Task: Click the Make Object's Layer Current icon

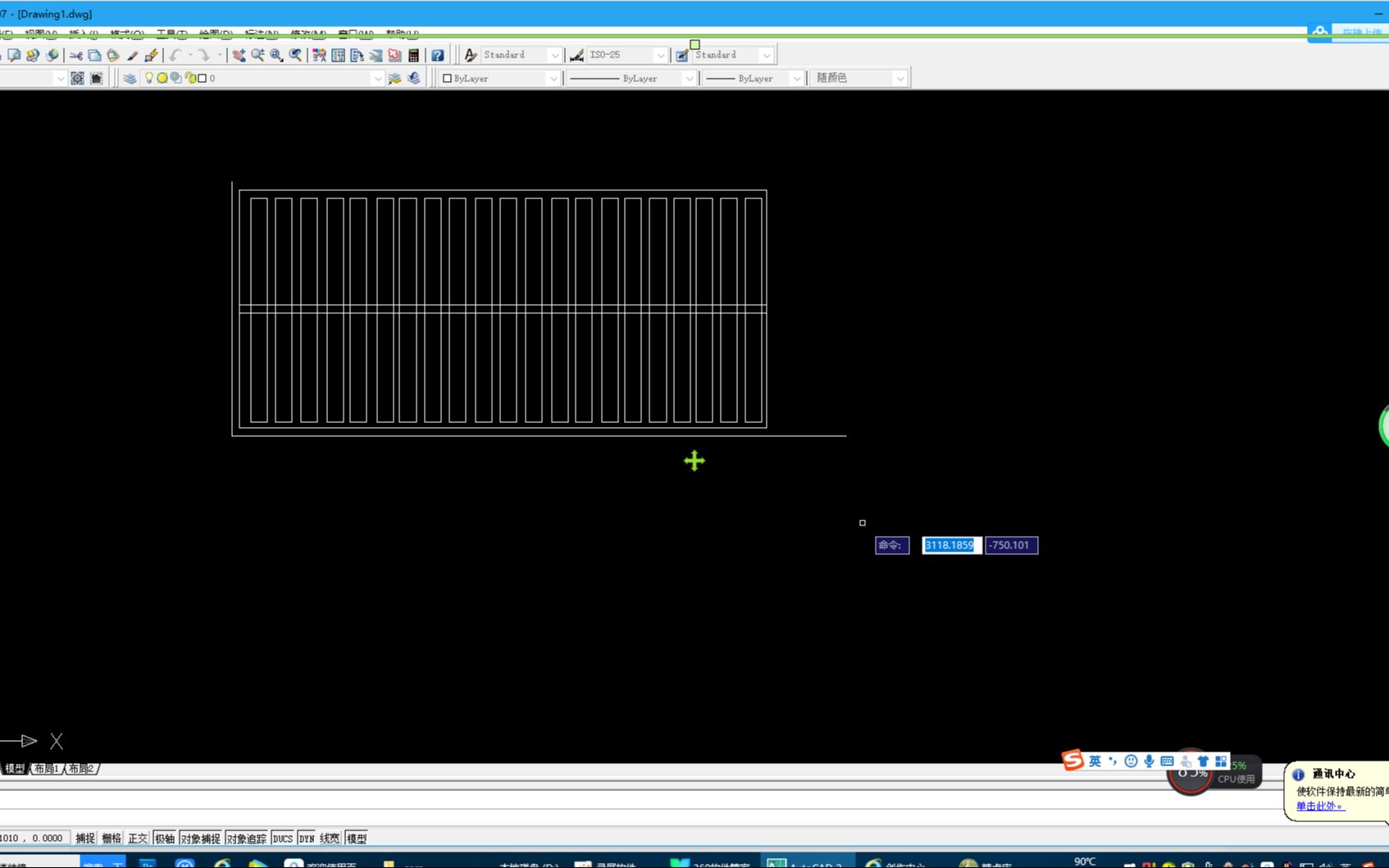Action: coord(394,78)
